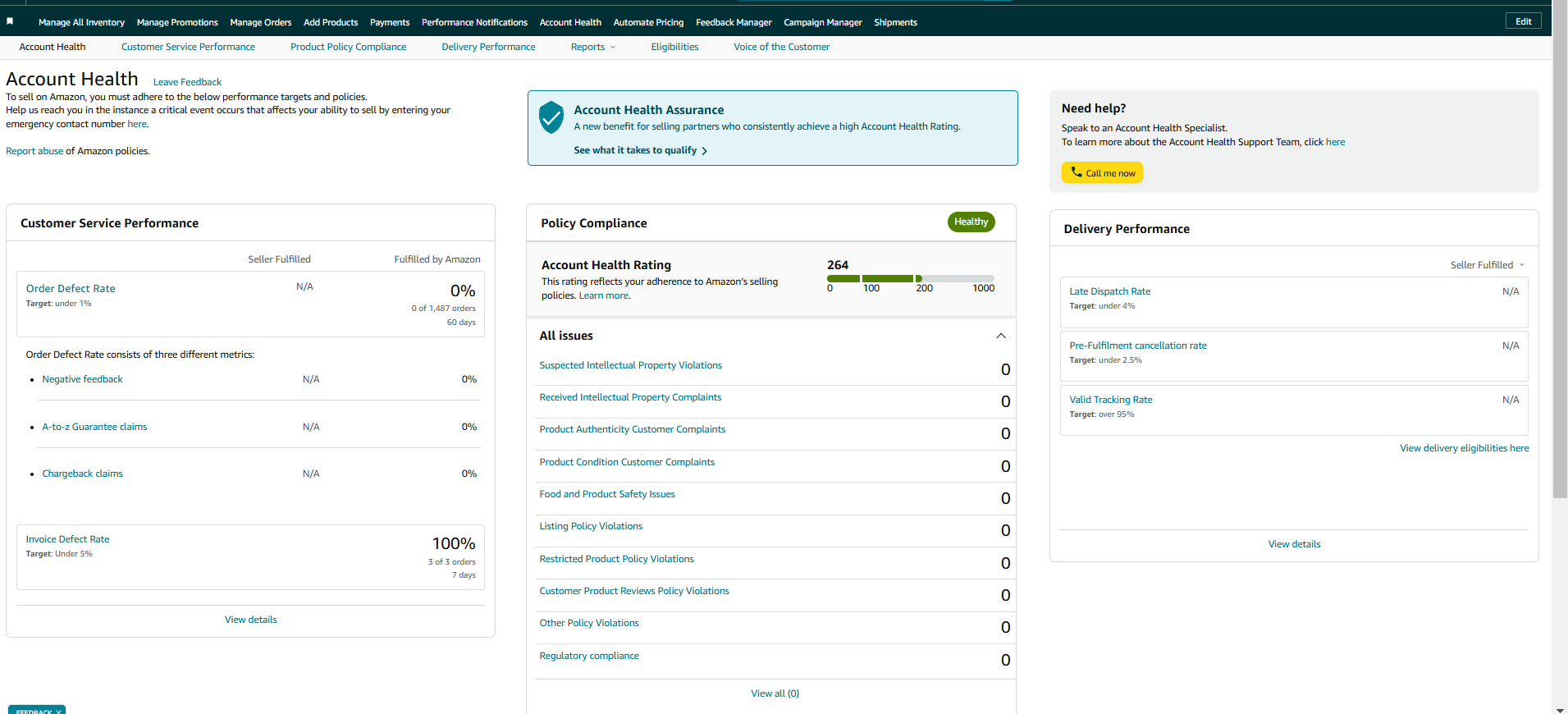The image size is (1568, 714).
Task: Open Voice of the Customer tab
Action: pyautogui.click(x=781, y=47)
